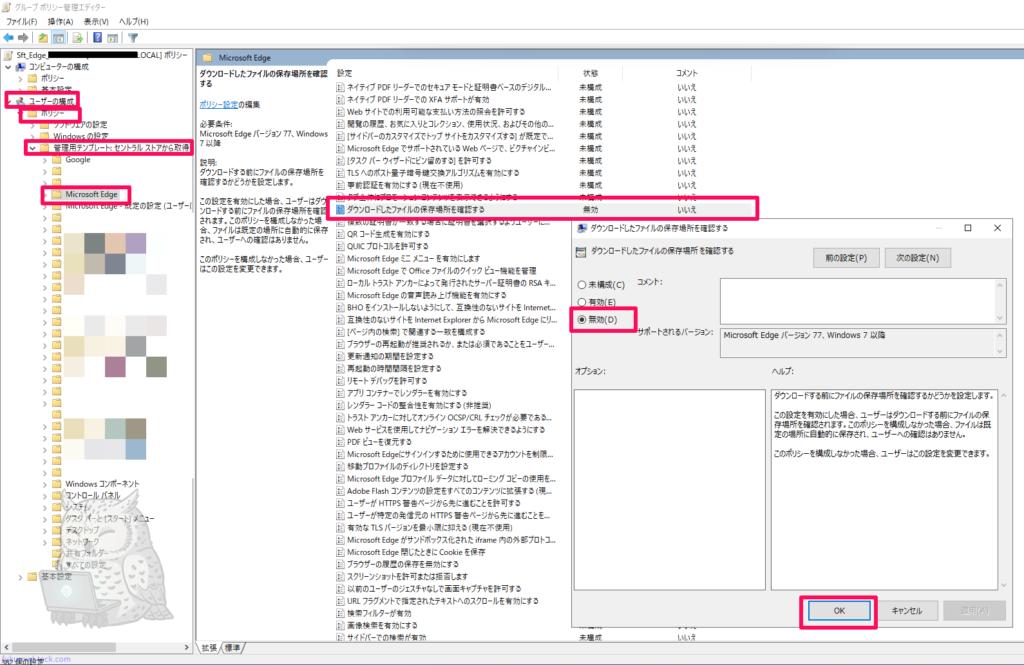The image size is (1024, 665).
Task: Collapse the コンピューターの構成 tree node
Action: pyautogui.click(x=8, y=67)
